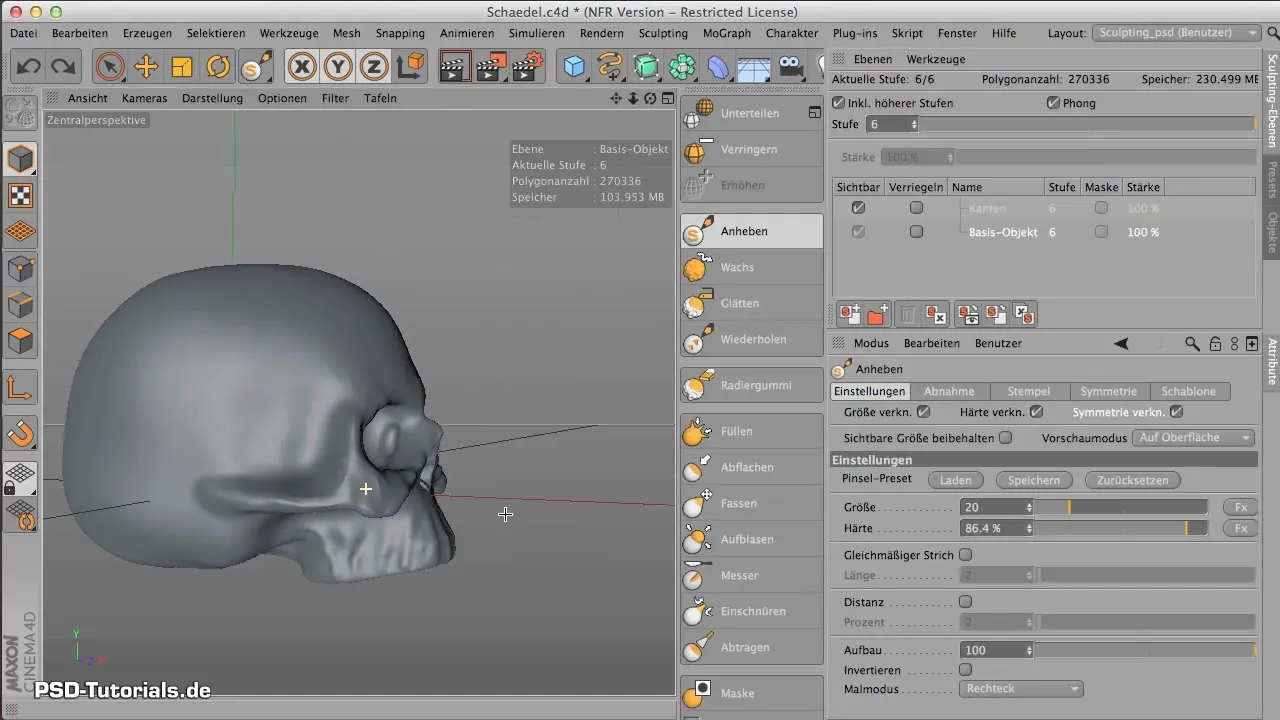Screen dimensions: 1280x720
Task: Click the Größe value stepper
Action: click(1029, 508)
